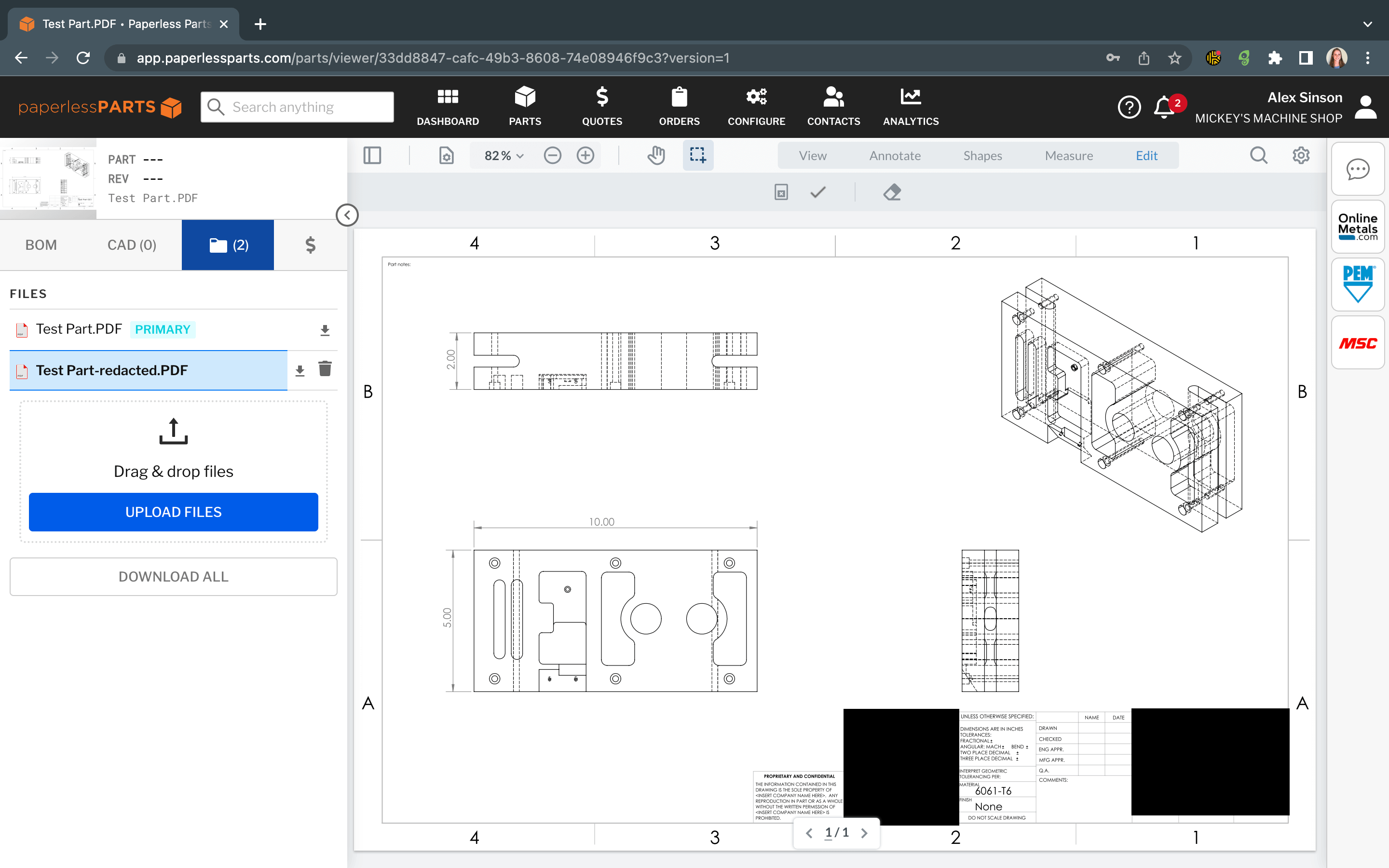Click the PRIMARY badge on Test Part.PDF

pos(163,329)
